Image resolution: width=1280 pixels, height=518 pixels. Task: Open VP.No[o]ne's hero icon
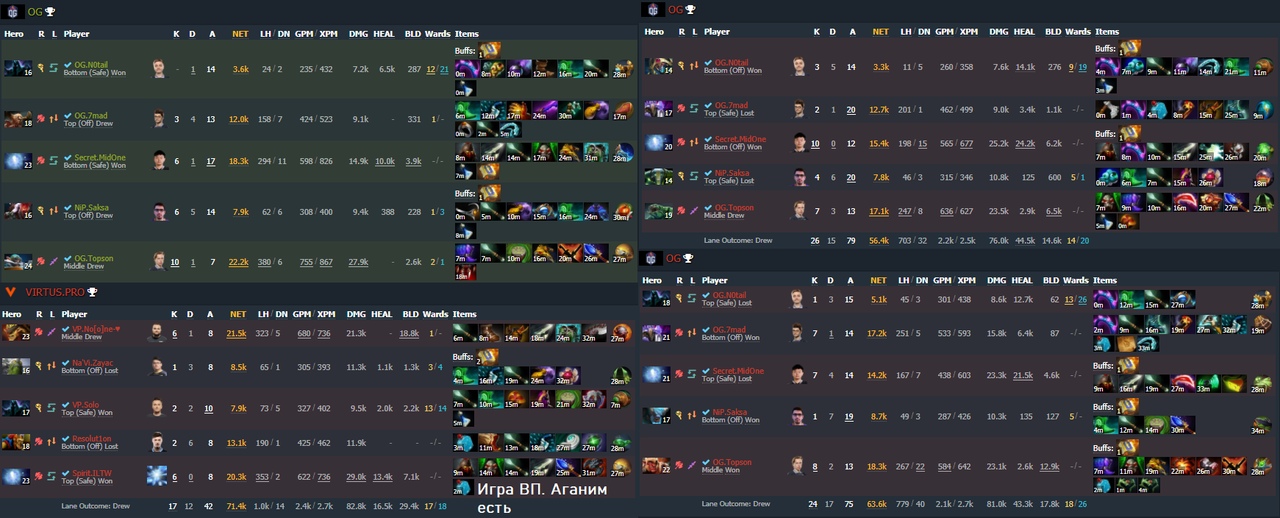point(14,332)
